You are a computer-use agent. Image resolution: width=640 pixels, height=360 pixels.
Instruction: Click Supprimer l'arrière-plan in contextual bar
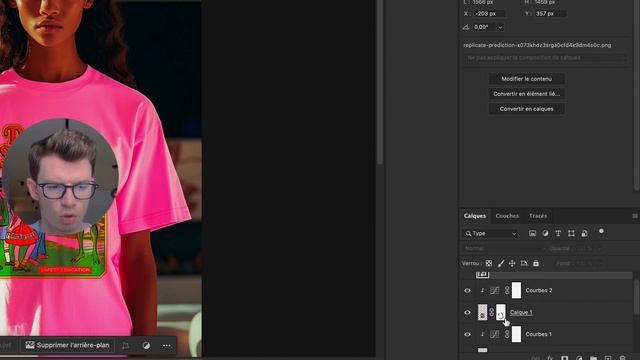tap(67, 345)
